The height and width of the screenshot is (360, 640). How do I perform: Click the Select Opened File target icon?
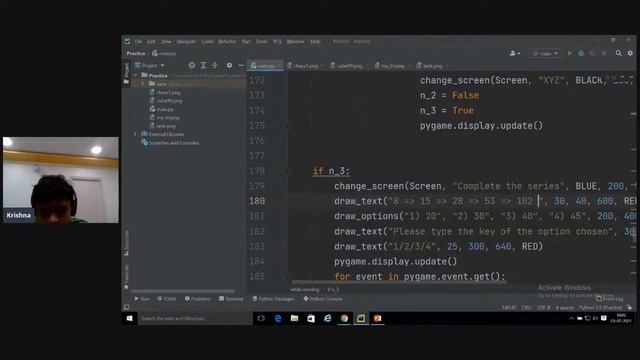tap(192, 65)
